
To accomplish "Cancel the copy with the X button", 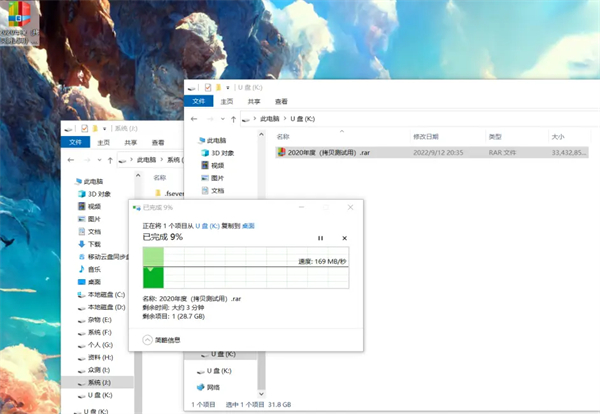I will pos(345,238).
